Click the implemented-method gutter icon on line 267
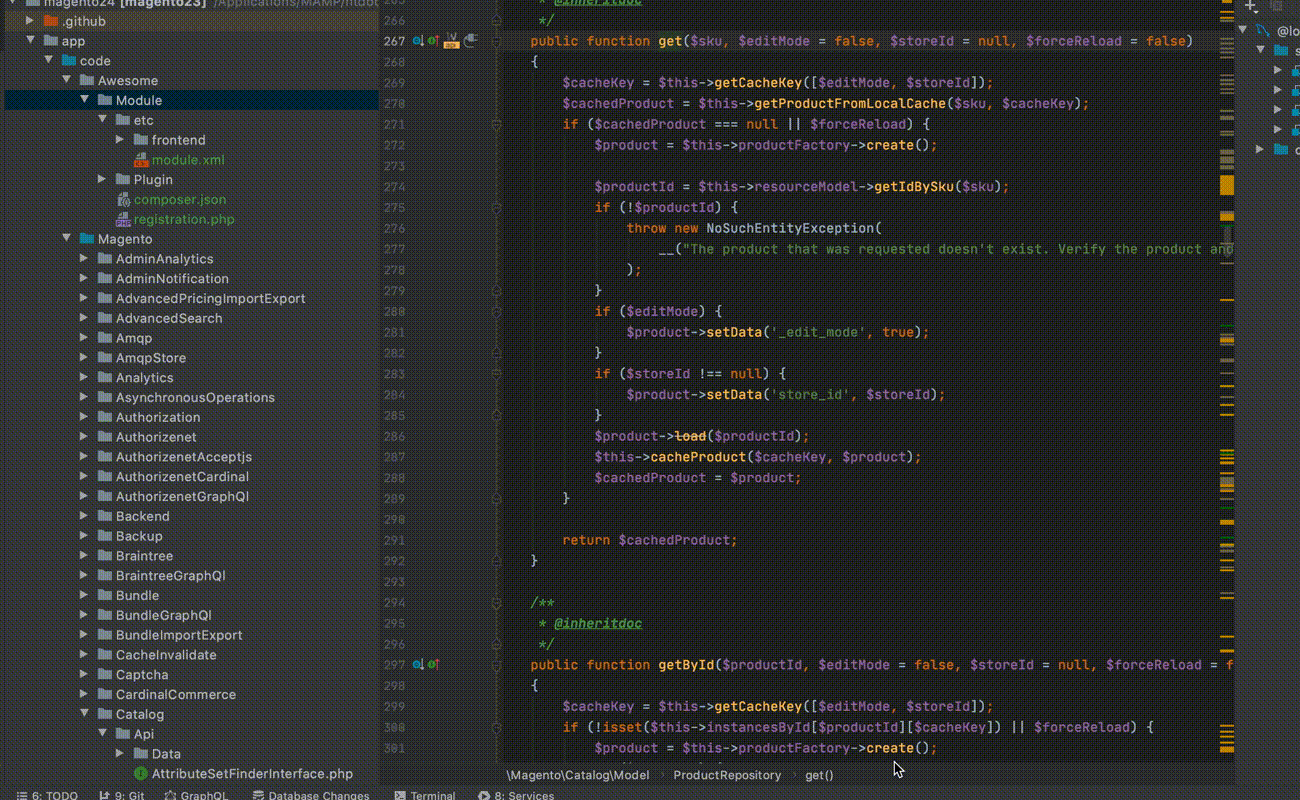Viewport: 1300px width, 800px height. point(417,41)
